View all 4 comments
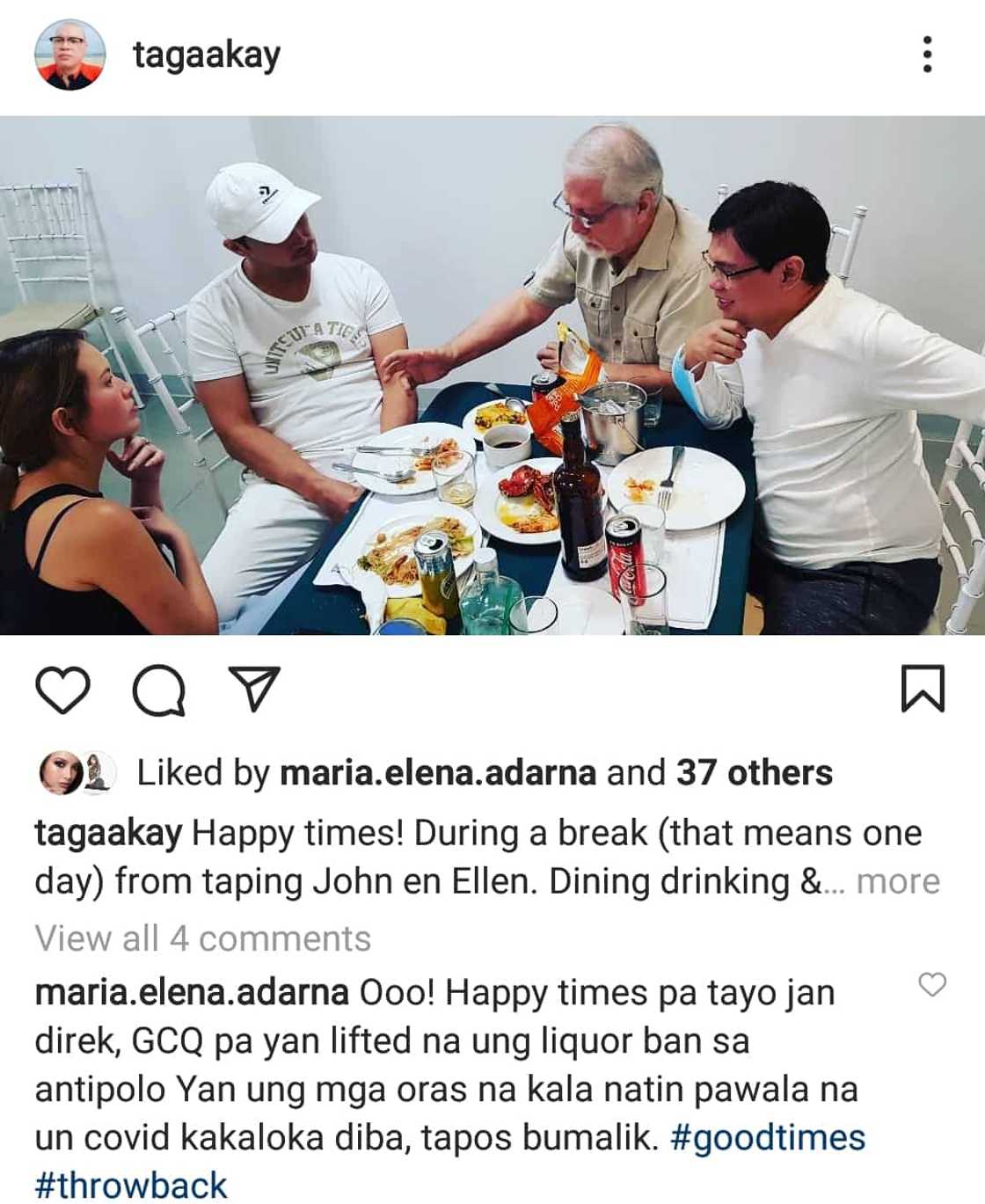 203,938
